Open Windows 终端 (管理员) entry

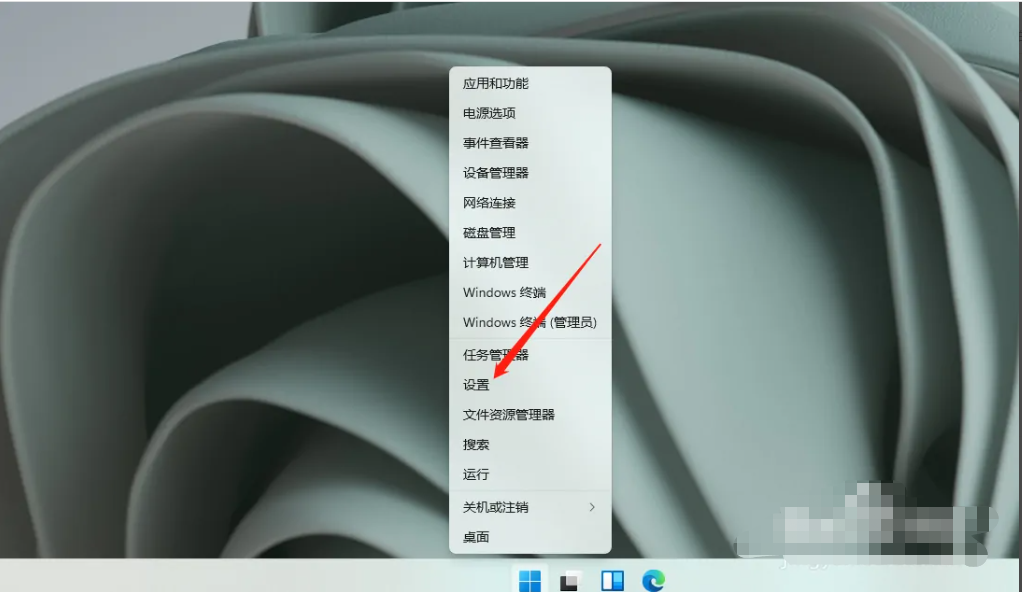tap(529, 322)
